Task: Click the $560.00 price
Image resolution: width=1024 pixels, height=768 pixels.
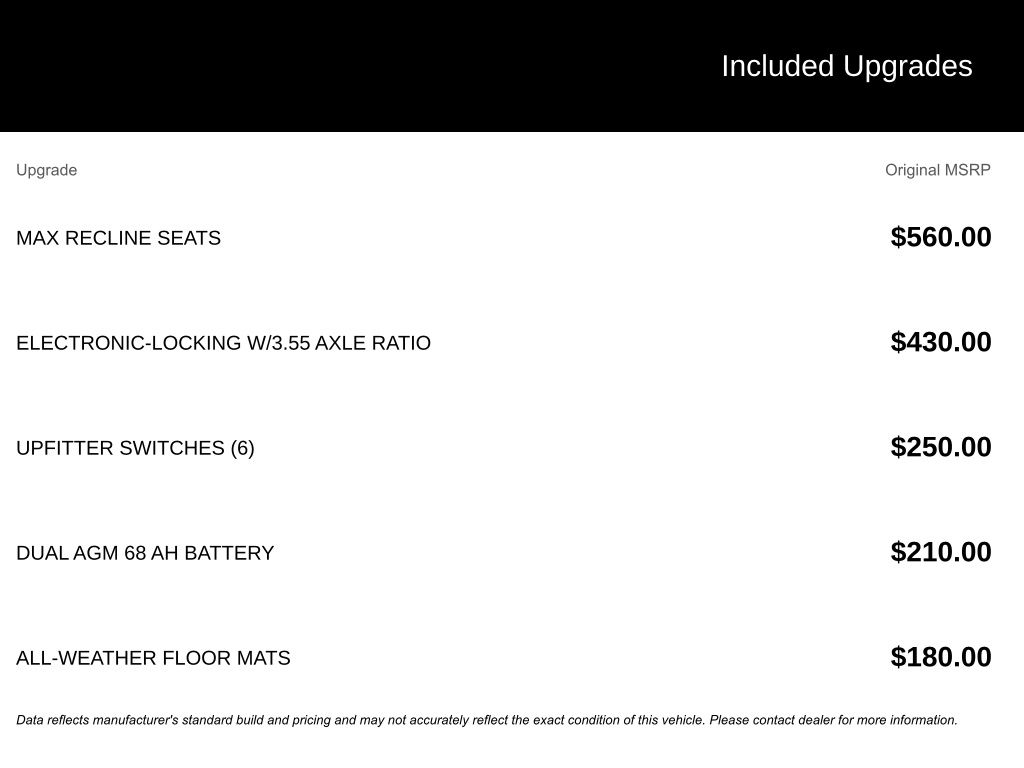Action: (940, 237)
